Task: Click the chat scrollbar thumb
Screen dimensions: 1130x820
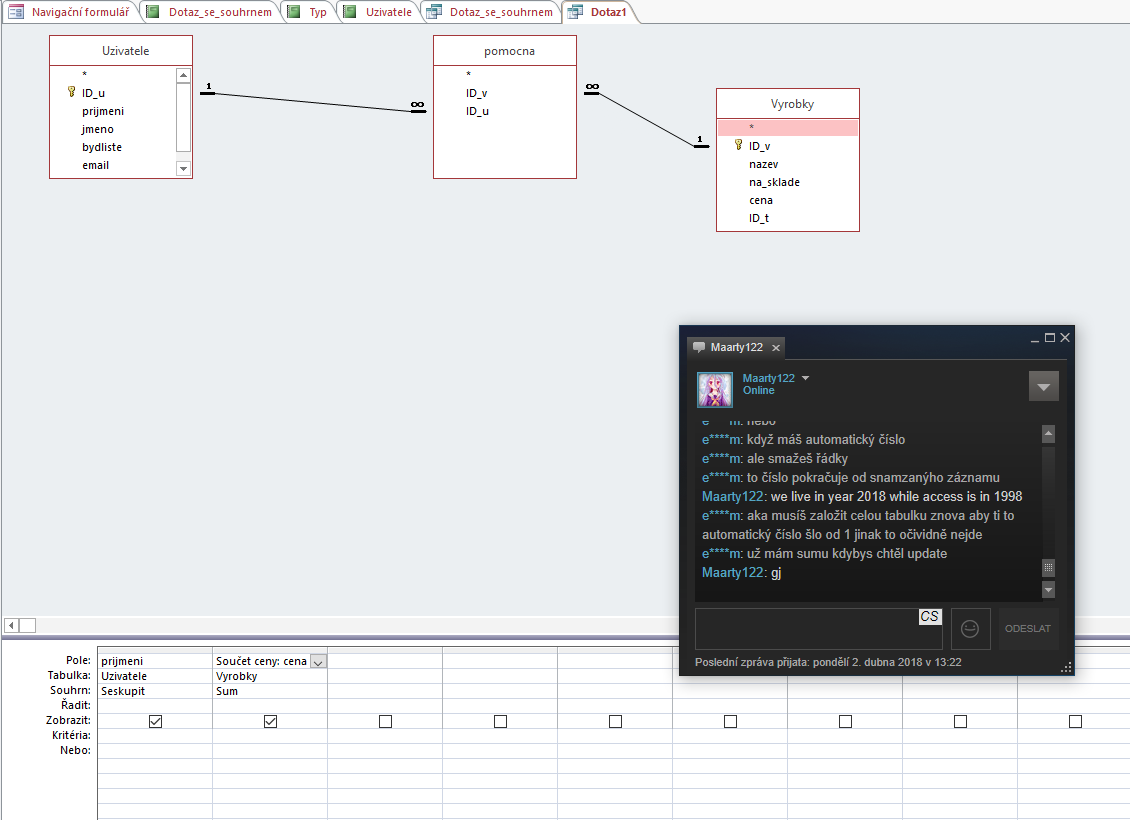Action: point(1049,568)
